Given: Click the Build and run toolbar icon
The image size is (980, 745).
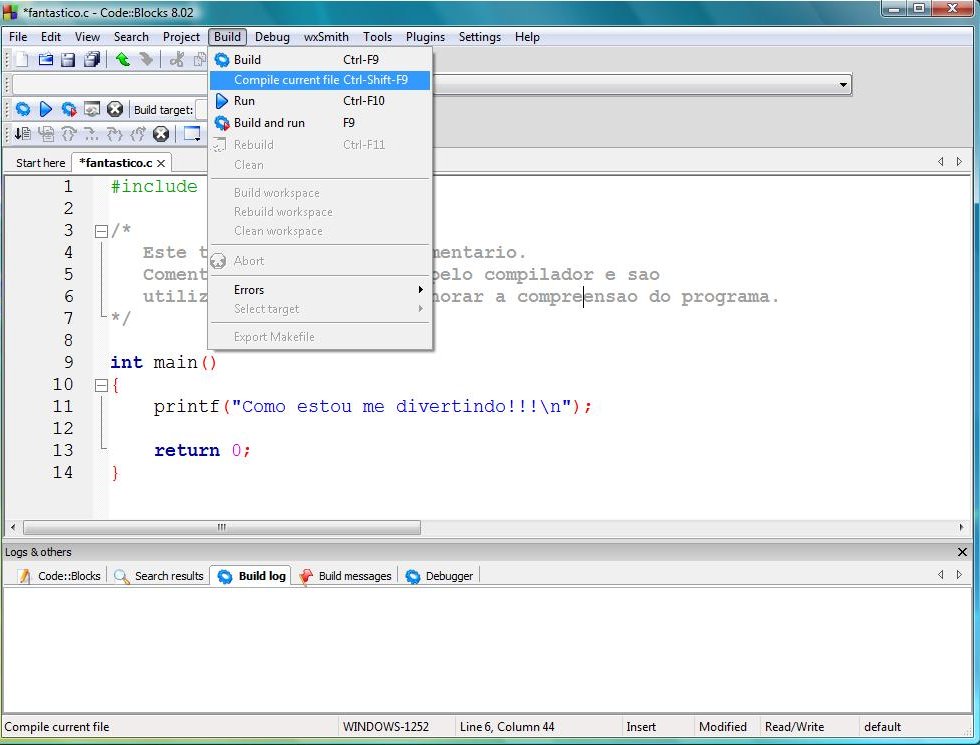Looking at the screenshot, I should tap(69, 109).
